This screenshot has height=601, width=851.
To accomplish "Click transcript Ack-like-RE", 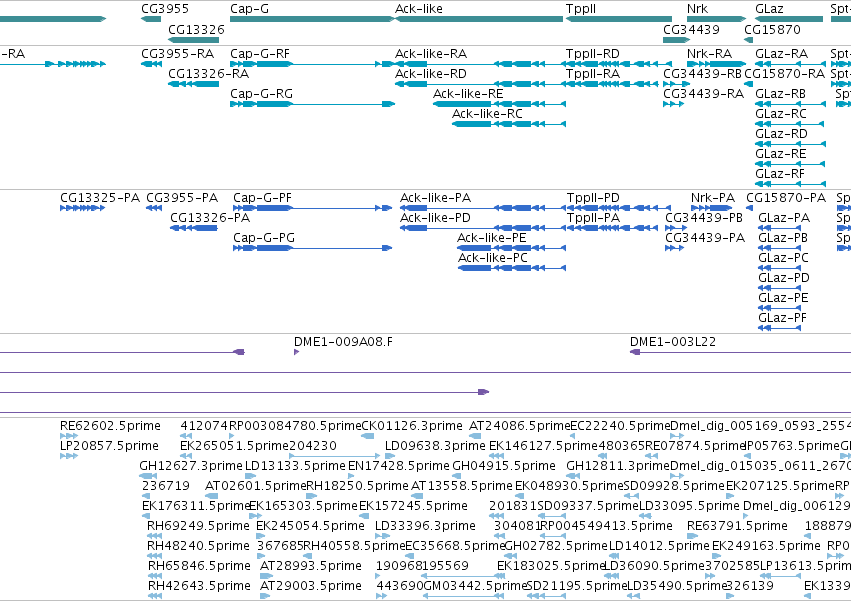I will [499, 104].
